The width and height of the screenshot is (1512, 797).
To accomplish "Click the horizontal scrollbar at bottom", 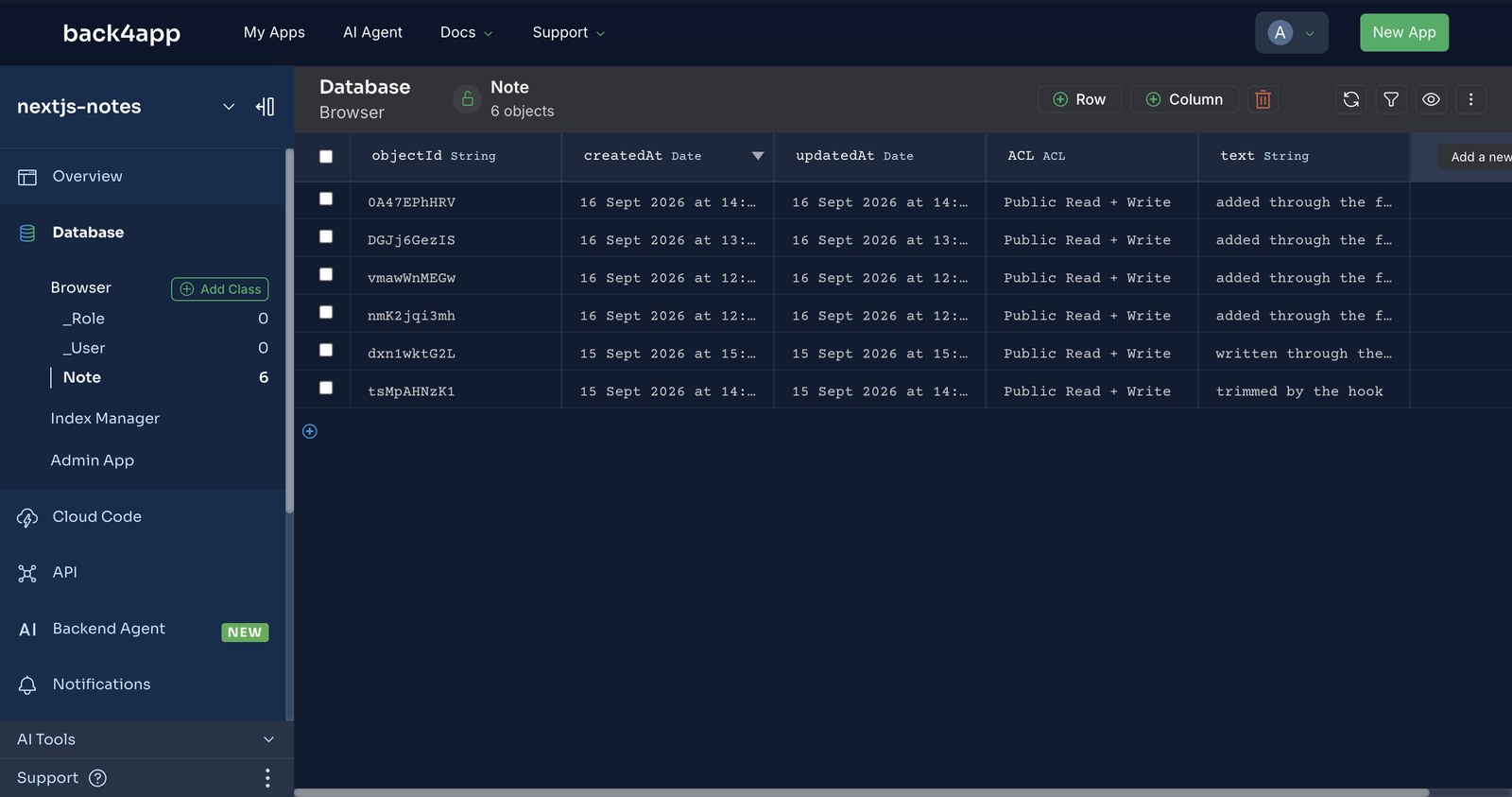I will pyautogui.click(x=861, y=792).
